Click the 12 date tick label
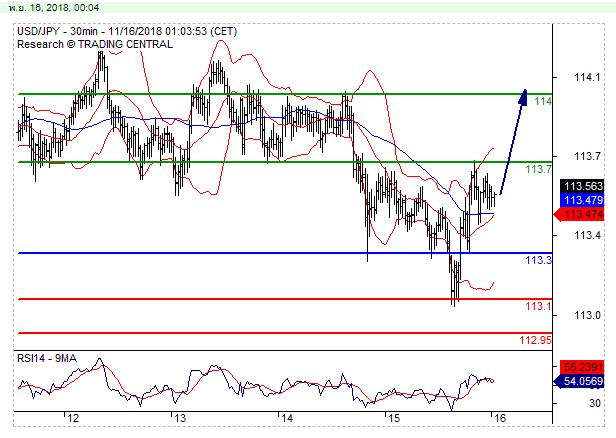The height and width of the screenshot is (438, 616). (73, 418)
